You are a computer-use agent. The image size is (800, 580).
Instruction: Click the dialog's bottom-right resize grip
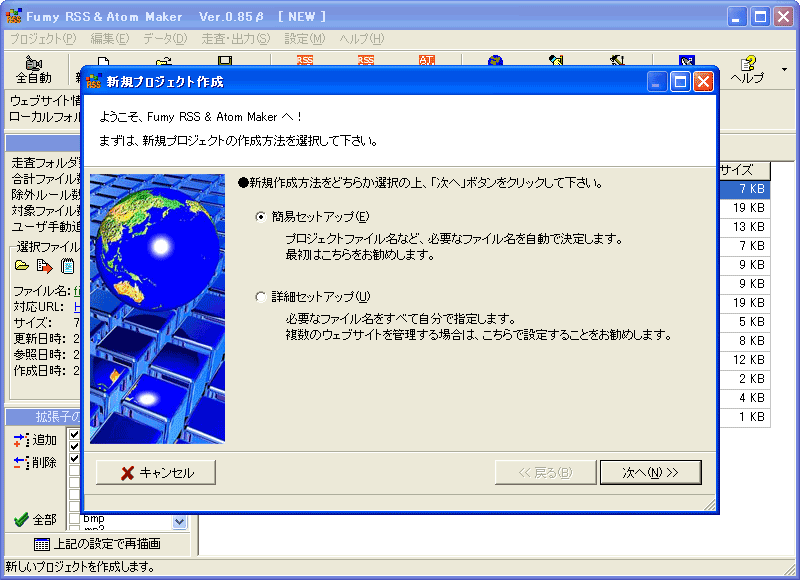710,505
